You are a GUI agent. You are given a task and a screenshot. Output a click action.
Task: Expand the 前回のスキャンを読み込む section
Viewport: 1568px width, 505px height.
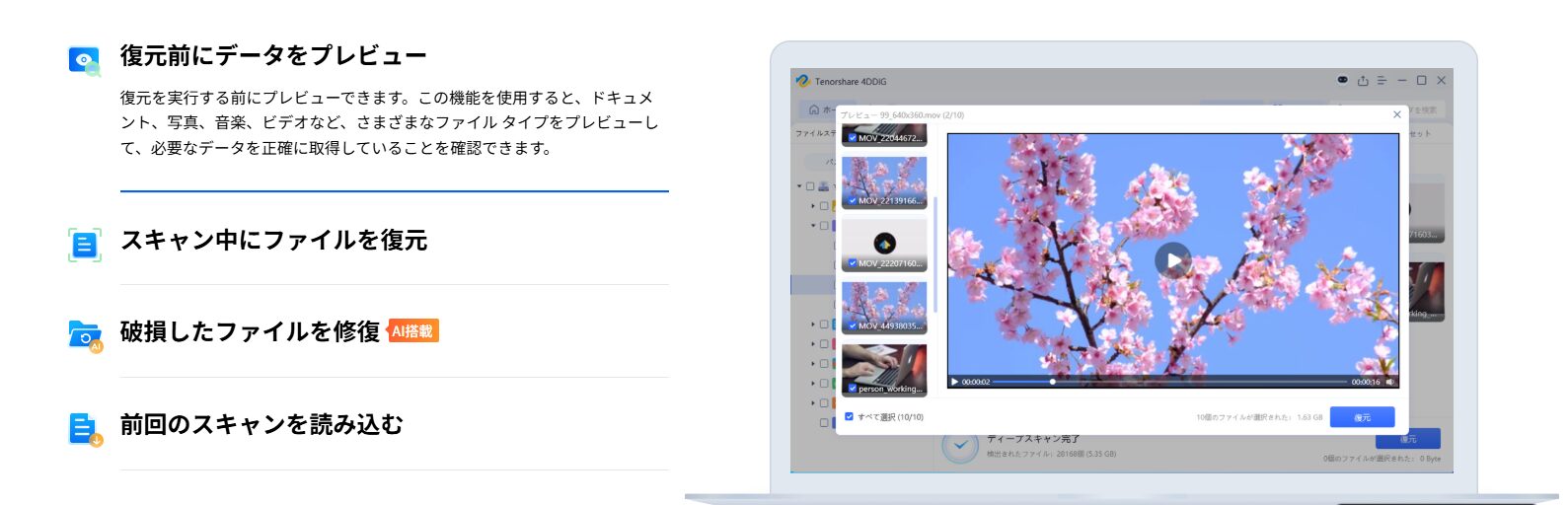click(x=261, y=425)
